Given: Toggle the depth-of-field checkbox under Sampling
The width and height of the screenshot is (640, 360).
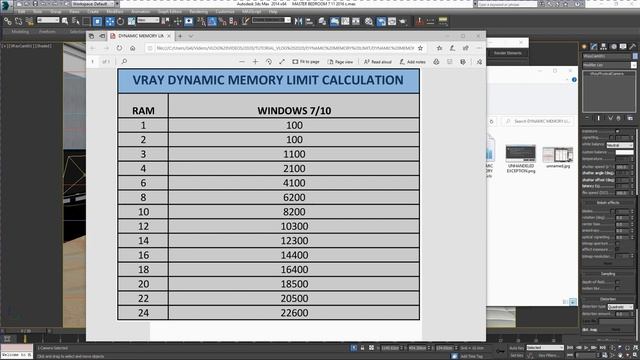Looking at the screenshot, I should (617, 282).
